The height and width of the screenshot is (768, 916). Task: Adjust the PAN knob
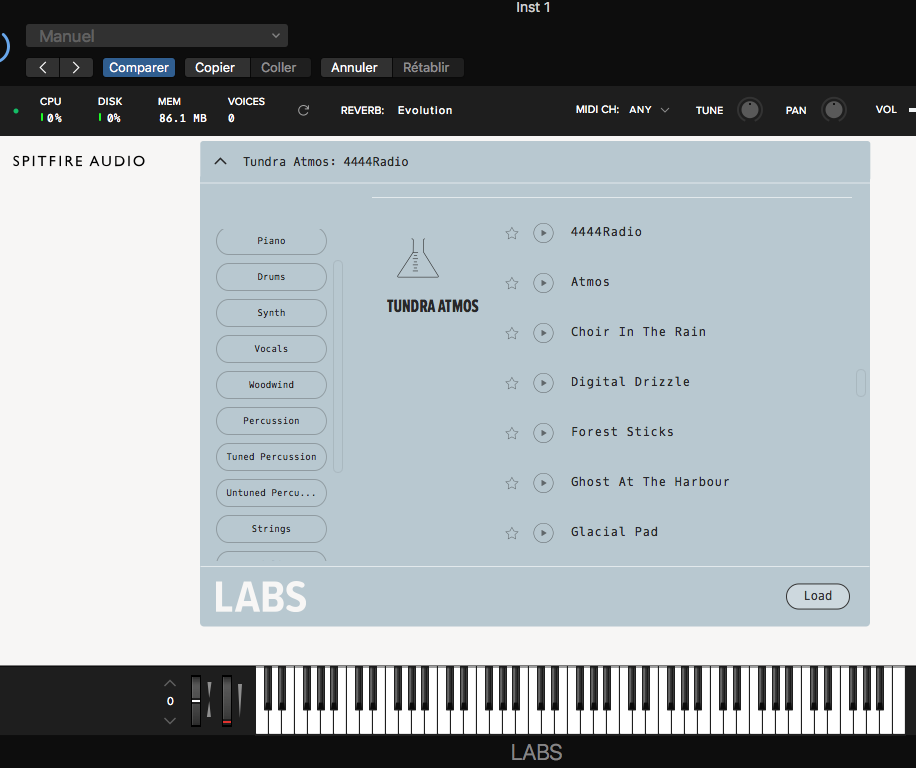(x=833, y=110)
